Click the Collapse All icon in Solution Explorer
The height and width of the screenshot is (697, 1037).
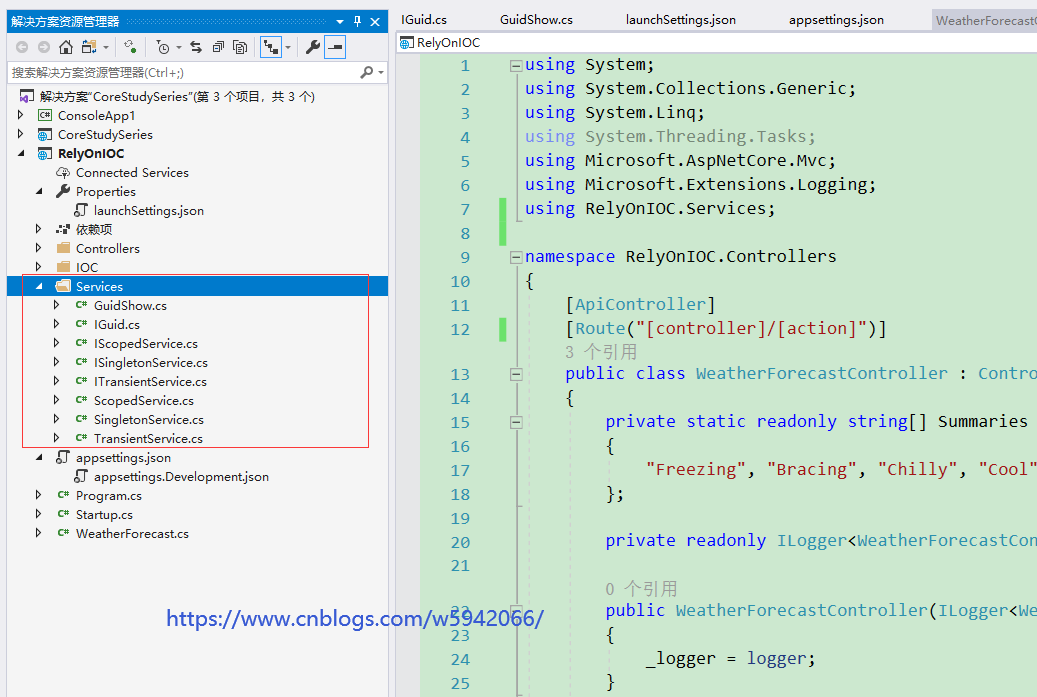pyautogui.click(x=217, y=47)
